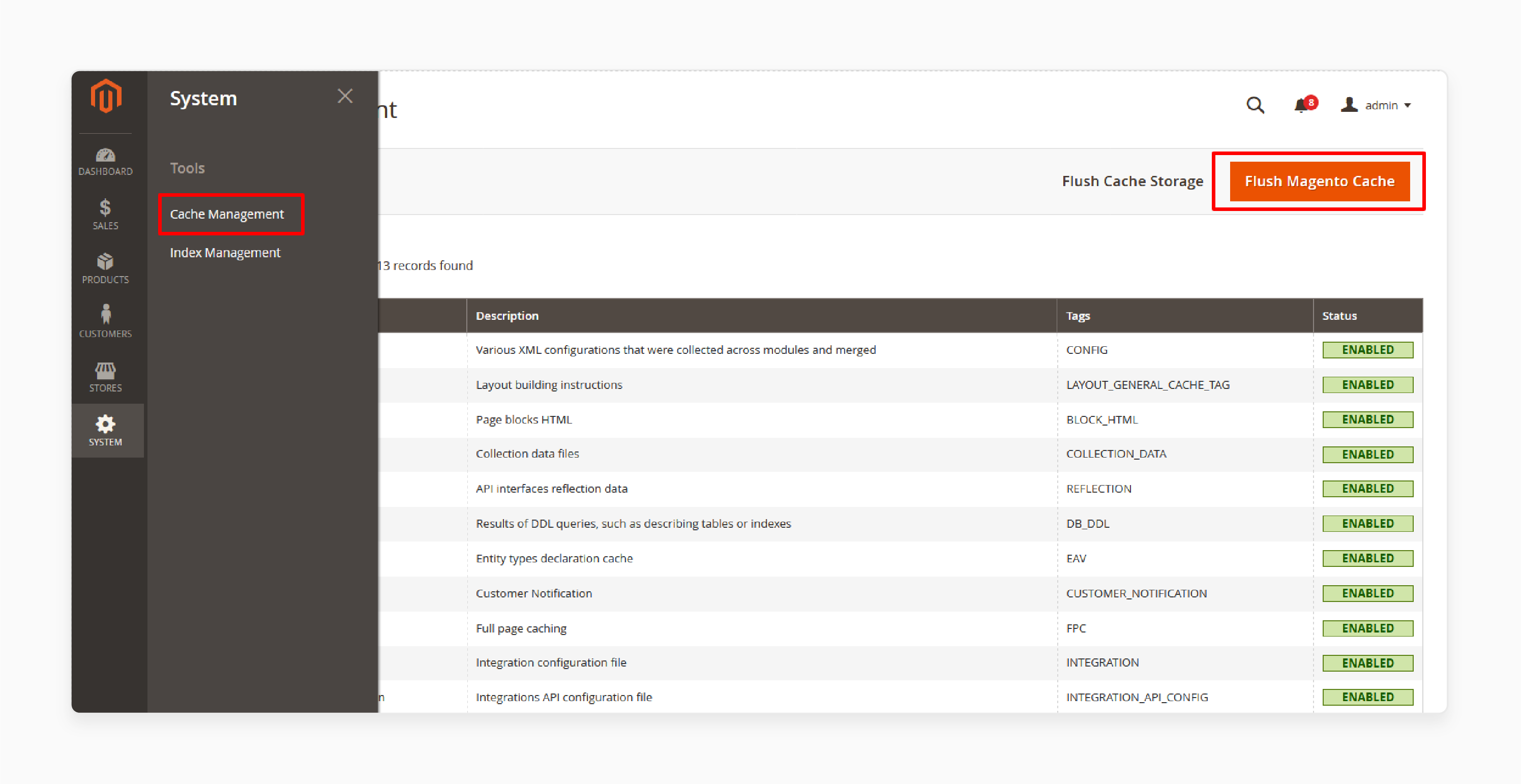Image resolution: width=1521 pixels, height=784 pixels.
Task: Click 'Integrations API configuration file' description
Action: (564, 697)
